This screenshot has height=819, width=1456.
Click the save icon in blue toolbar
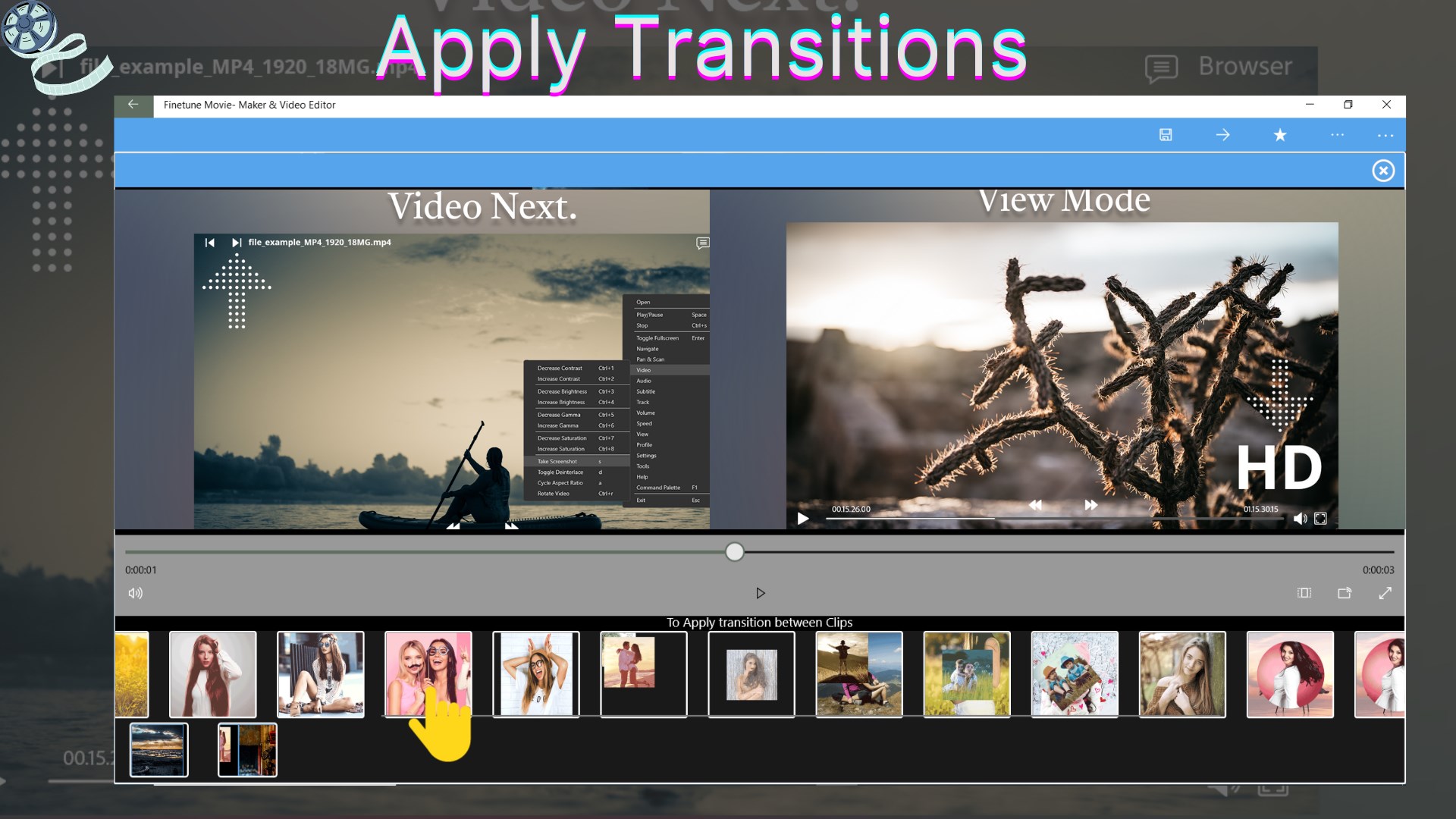click(1166, 135)
